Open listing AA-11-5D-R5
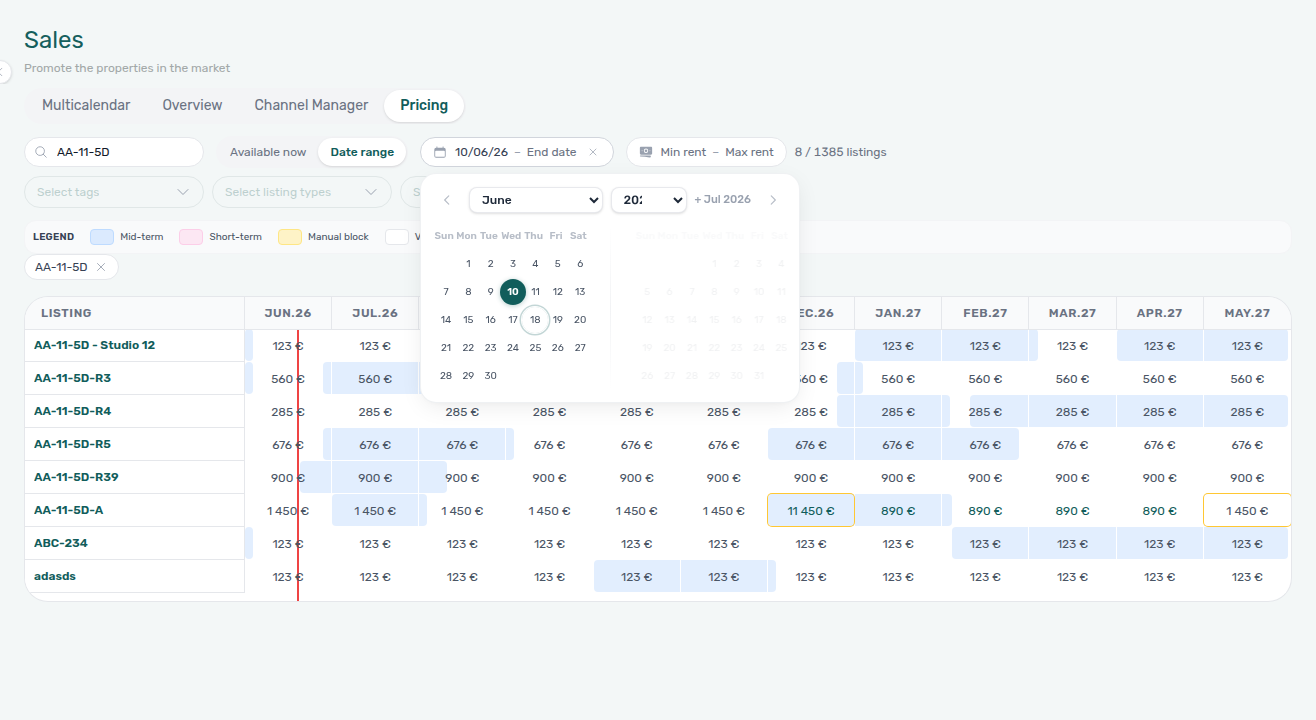1316x720 pixels. click(73, 444)
